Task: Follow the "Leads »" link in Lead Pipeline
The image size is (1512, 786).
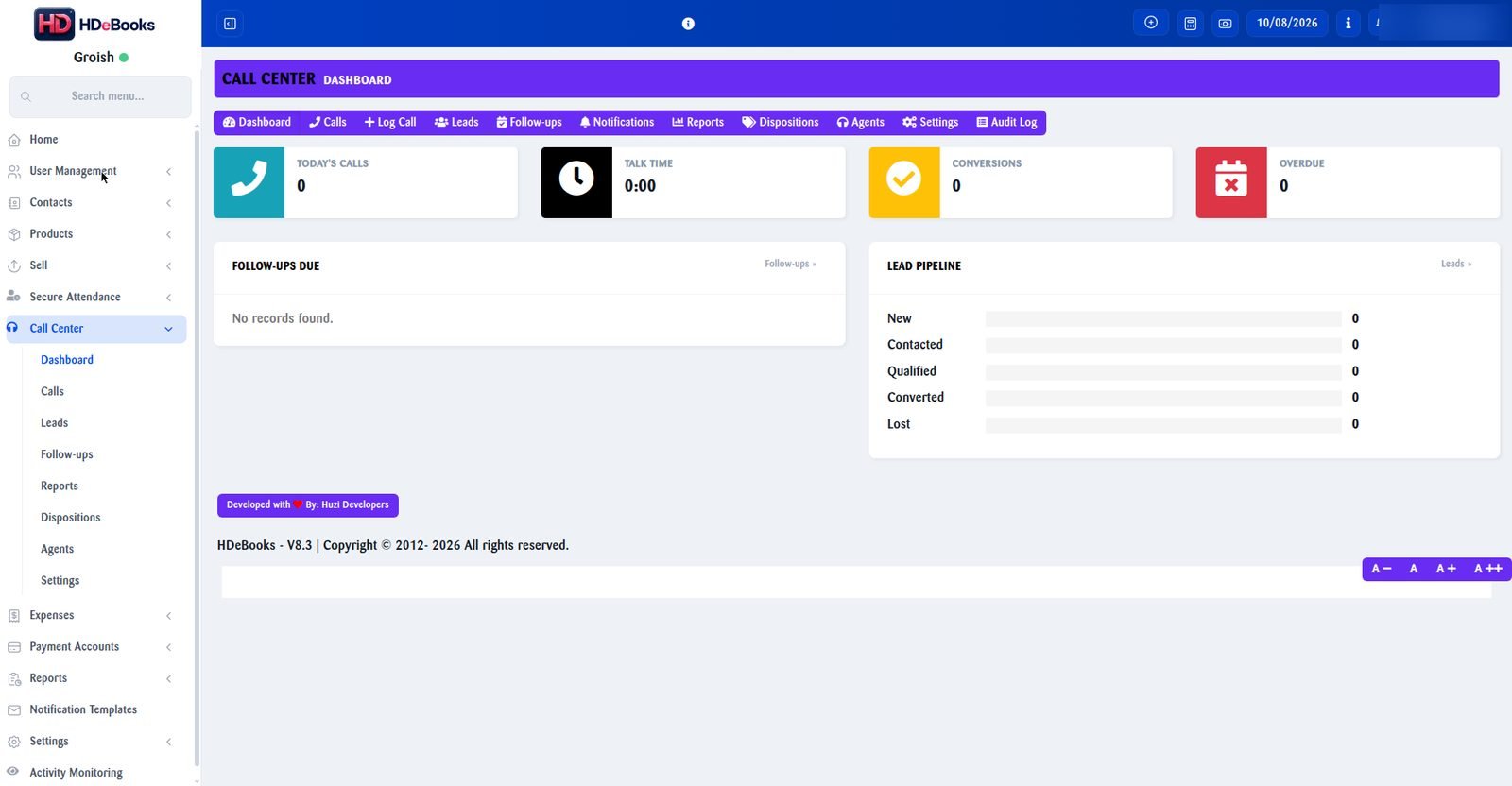Action: (x=1456, y=265)
